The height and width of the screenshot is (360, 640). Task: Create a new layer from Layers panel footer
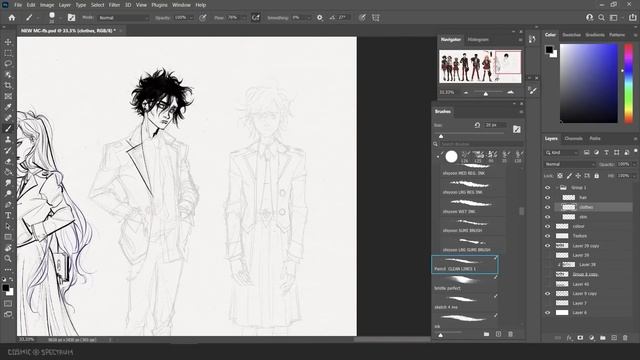[x=614, y=338]
